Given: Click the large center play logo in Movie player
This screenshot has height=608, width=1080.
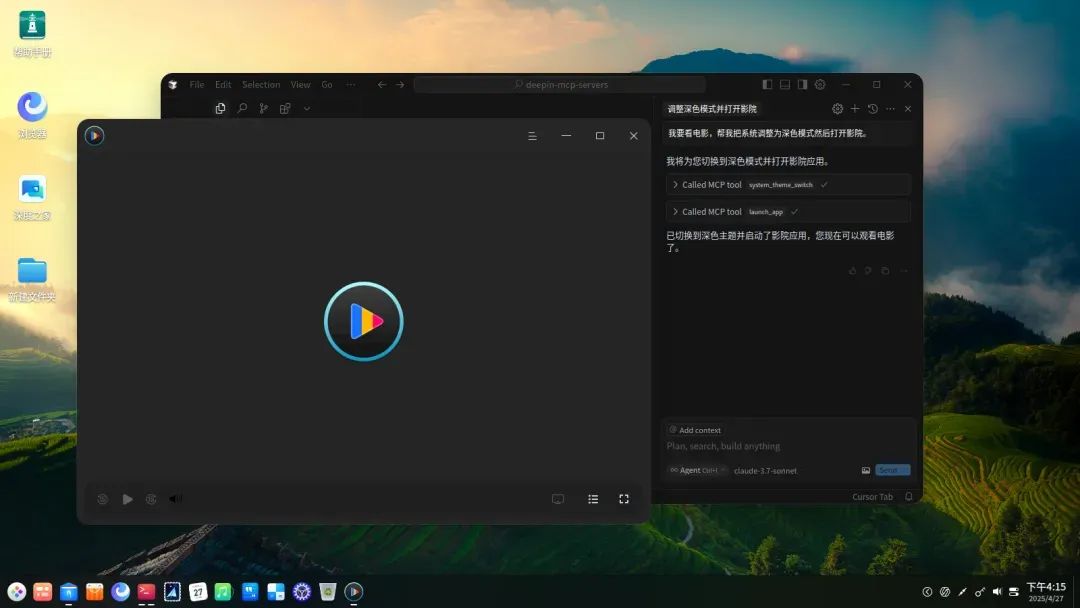Looking at the screenshot, I should [364, 321].
